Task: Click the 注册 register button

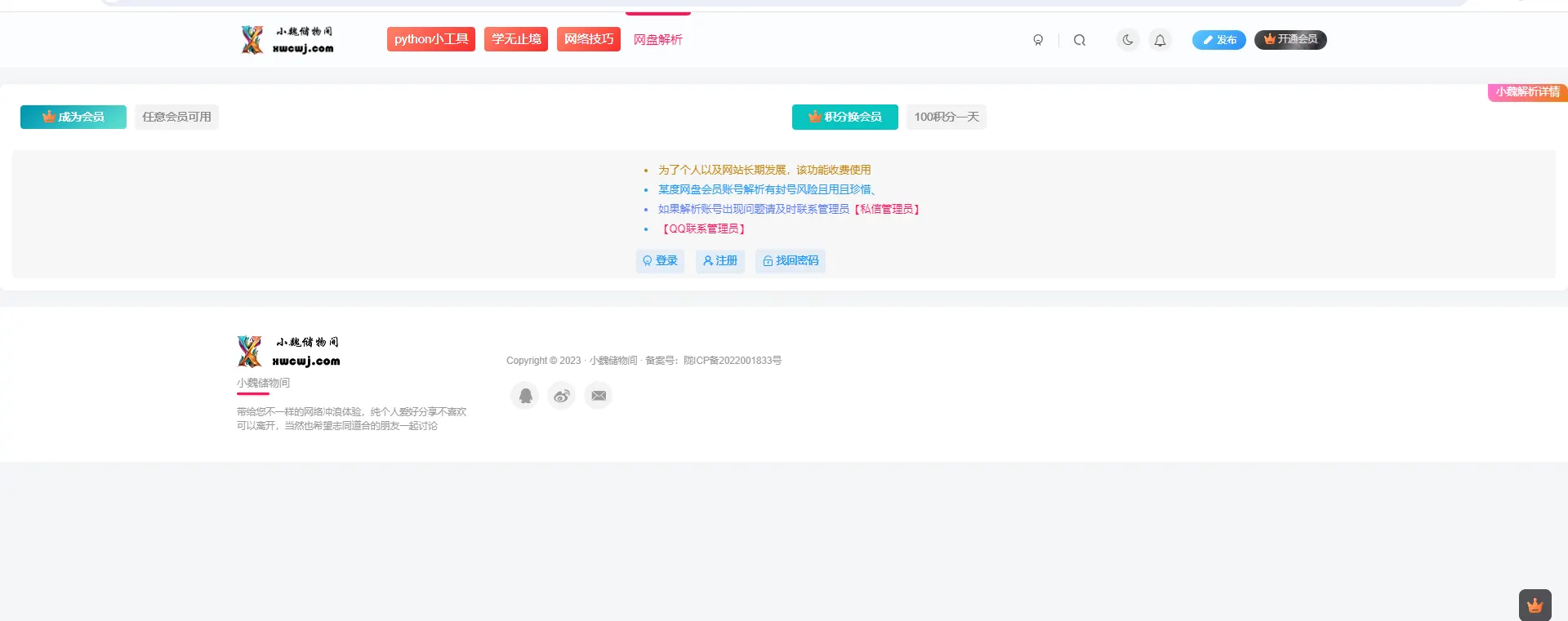Action: (720, 261)
